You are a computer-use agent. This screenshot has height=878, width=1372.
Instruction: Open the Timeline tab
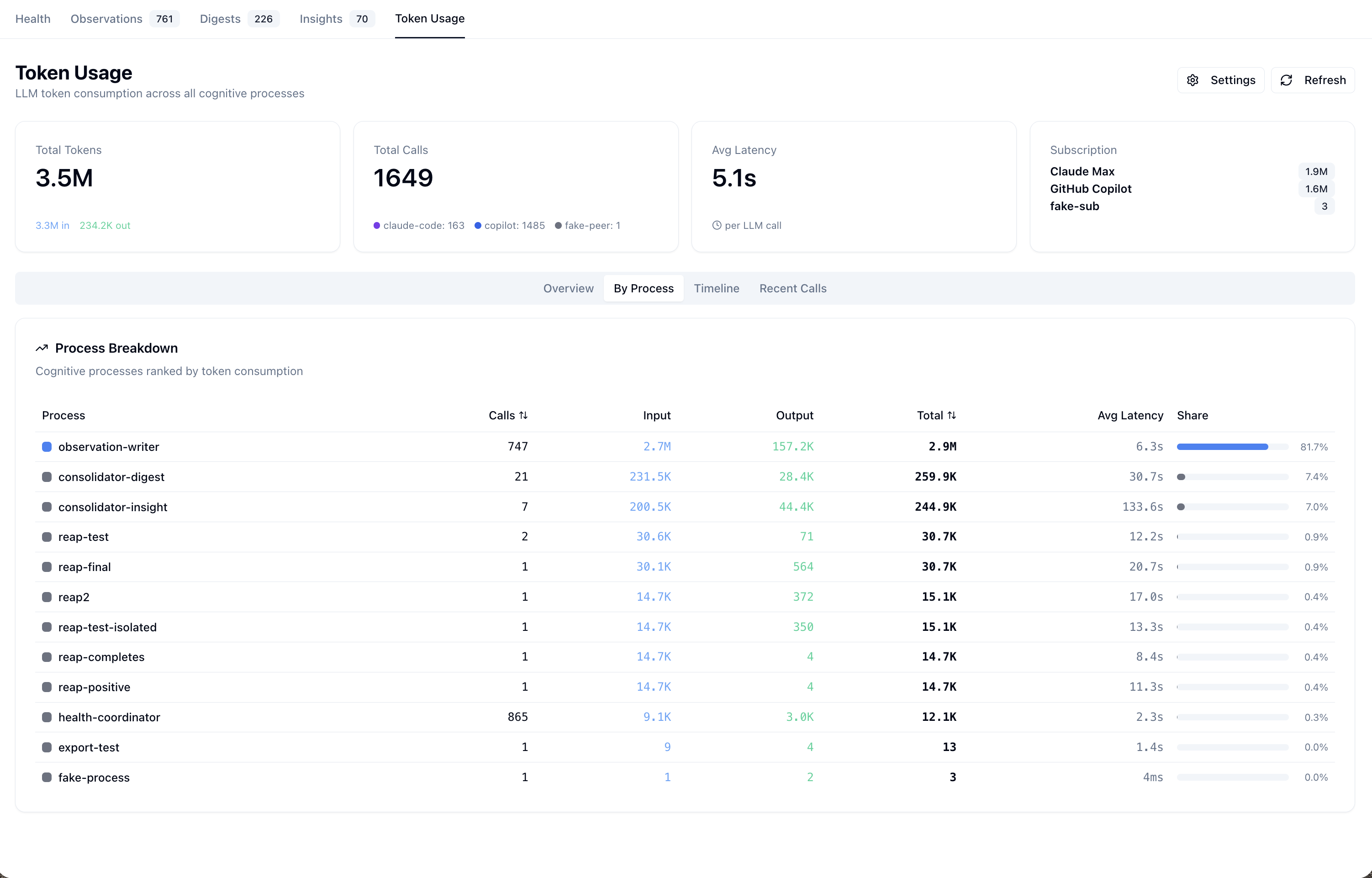(716, 289)
